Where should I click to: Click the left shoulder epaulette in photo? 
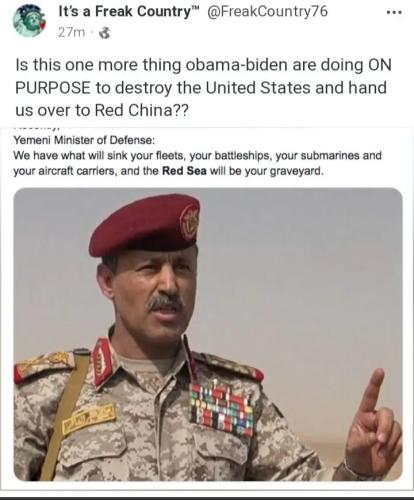click(44, 367)
